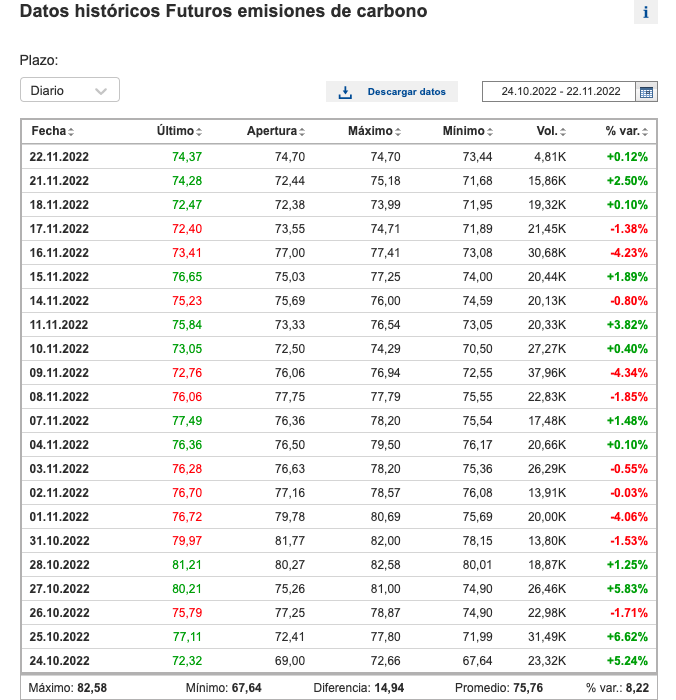Click the Plazo: label

click(x=39, y=60)
